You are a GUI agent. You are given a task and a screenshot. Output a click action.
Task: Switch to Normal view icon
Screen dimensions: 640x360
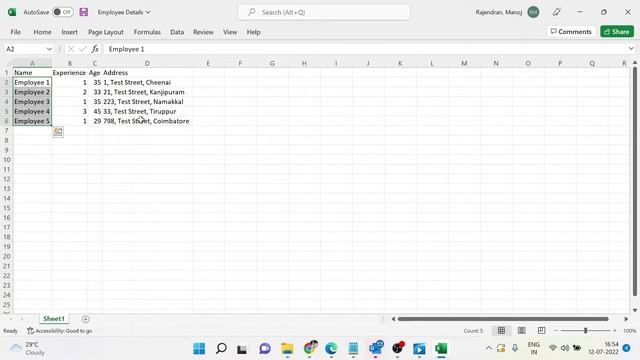pos(501,331)
